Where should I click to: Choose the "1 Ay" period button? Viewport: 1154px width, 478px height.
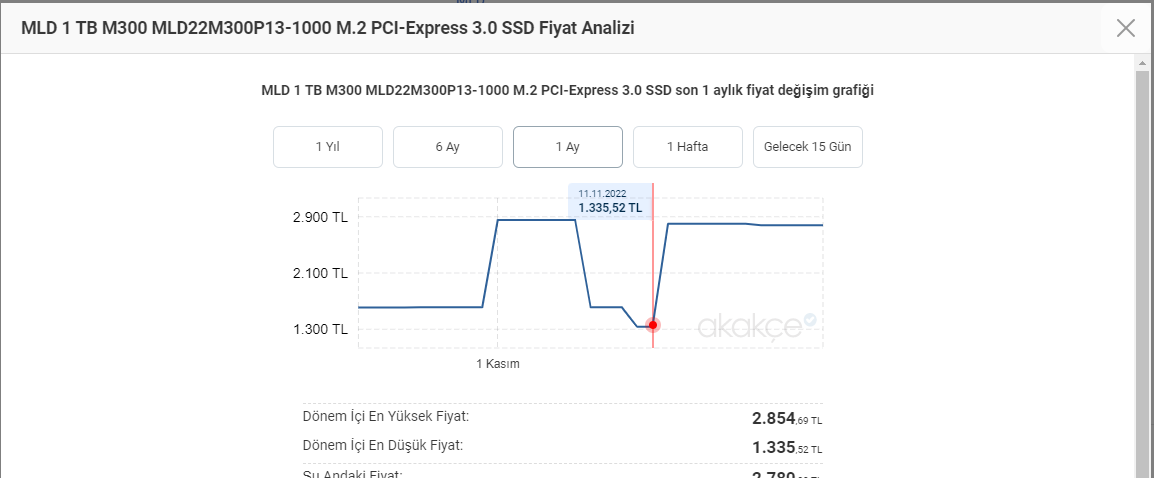[568, 147]
